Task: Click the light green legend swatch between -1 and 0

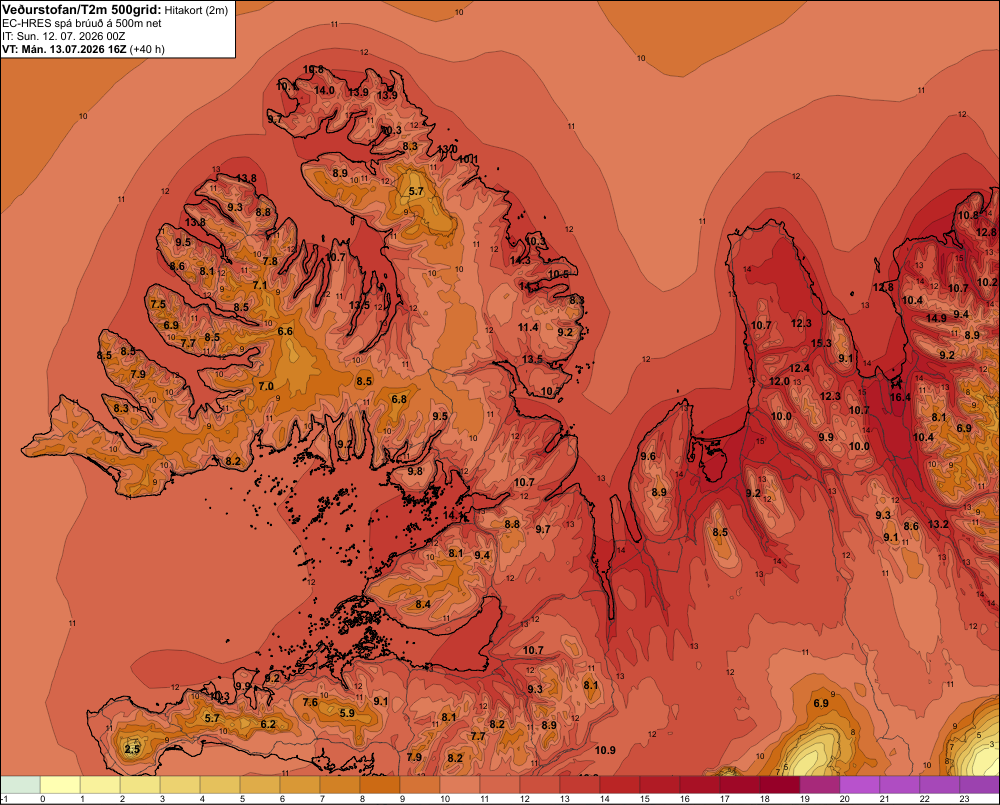Action: (20, 785)
